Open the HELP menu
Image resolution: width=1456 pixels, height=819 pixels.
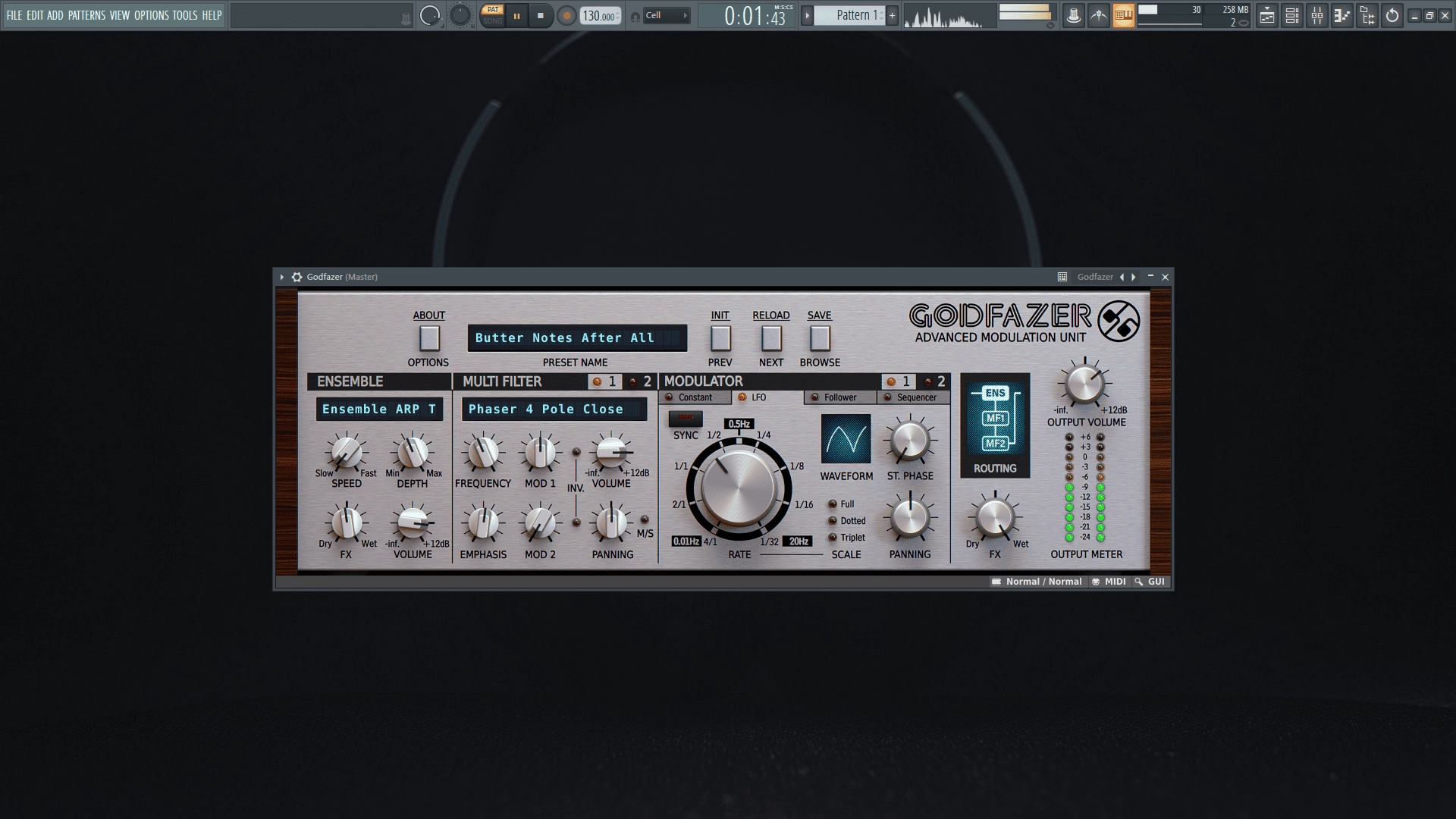click(212, 15)
